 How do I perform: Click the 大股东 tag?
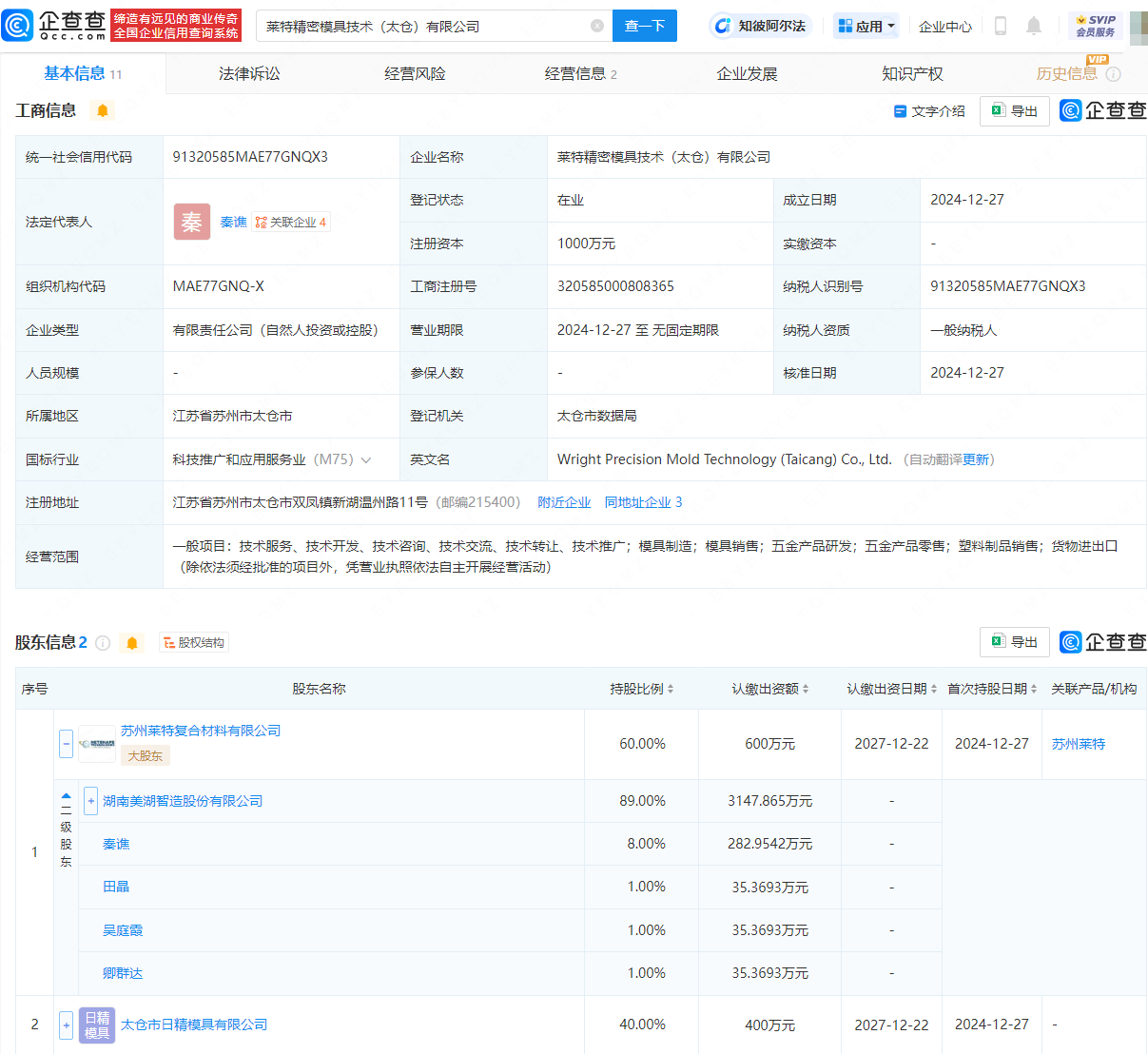[x=146, y=755]
